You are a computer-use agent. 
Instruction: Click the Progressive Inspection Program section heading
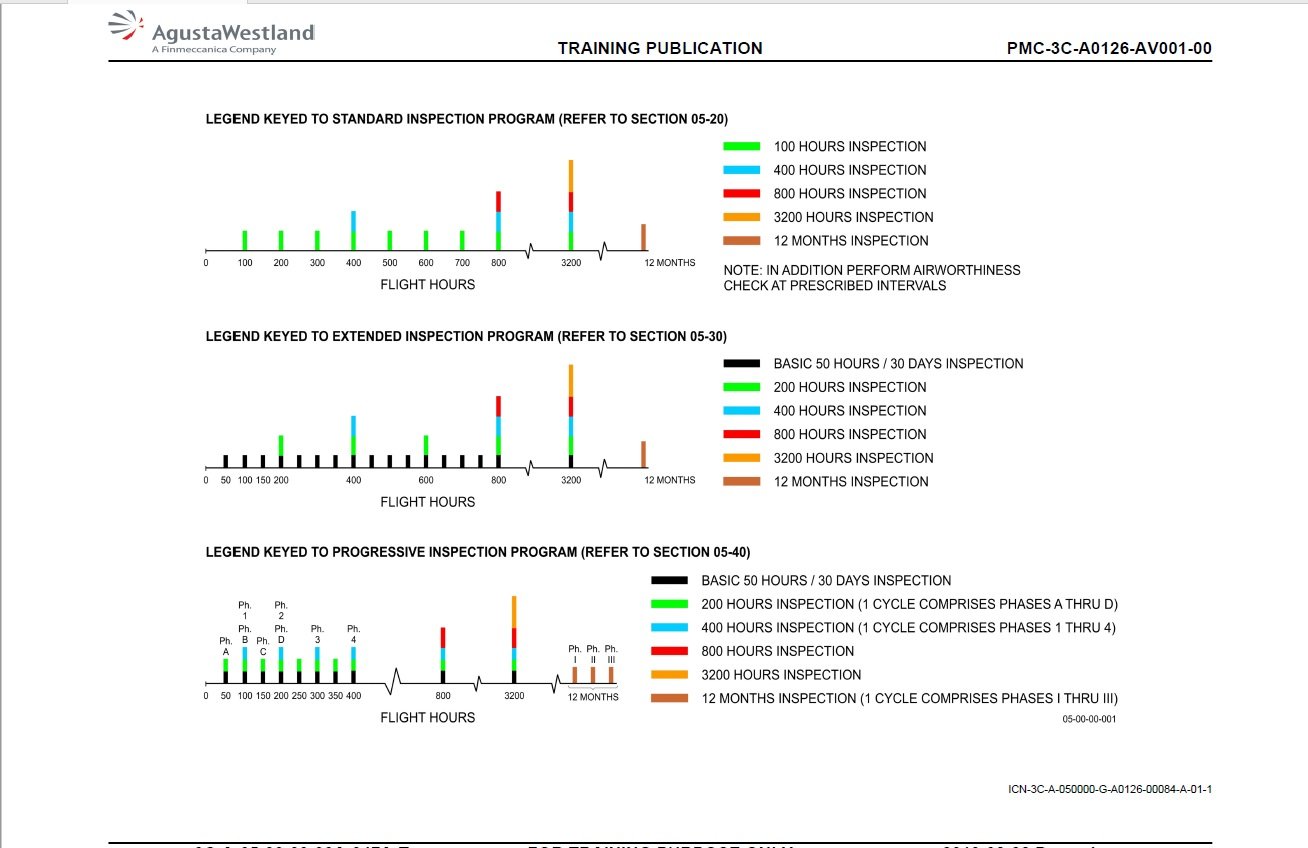coord(478,552)
